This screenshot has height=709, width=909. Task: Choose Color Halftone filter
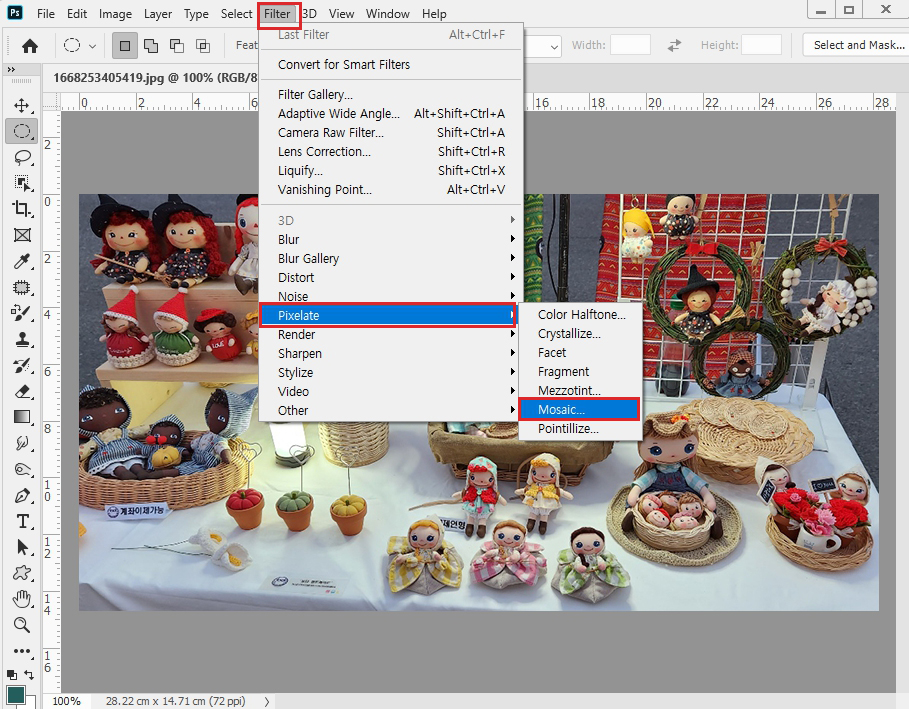580,314
